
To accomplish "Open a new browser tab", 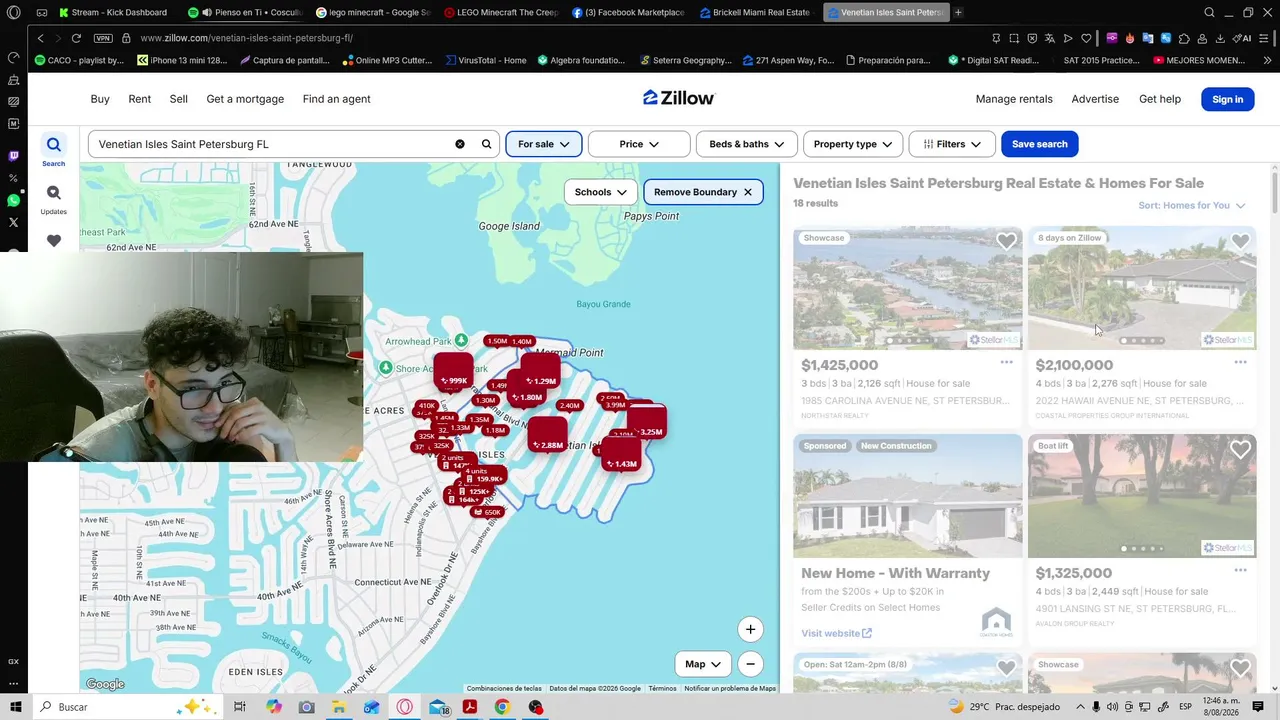I will pyautogui.click(x=958, y=12).
